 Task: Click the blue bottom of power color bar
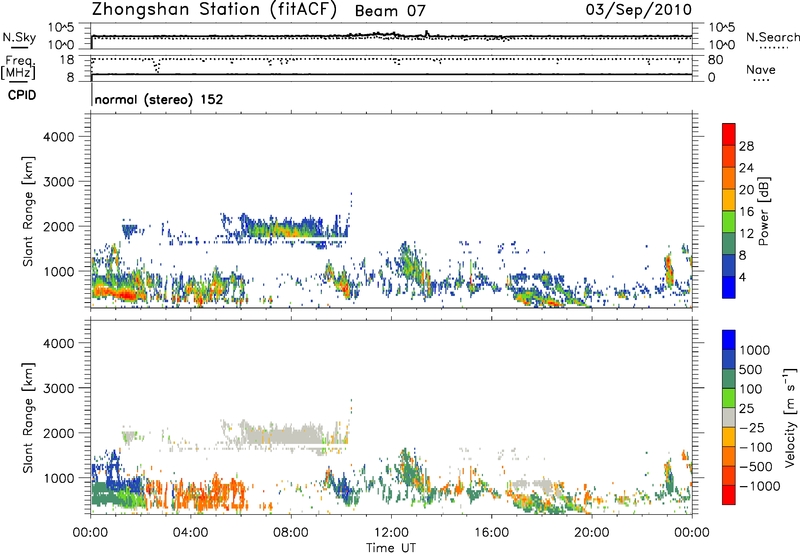(729, 287)
